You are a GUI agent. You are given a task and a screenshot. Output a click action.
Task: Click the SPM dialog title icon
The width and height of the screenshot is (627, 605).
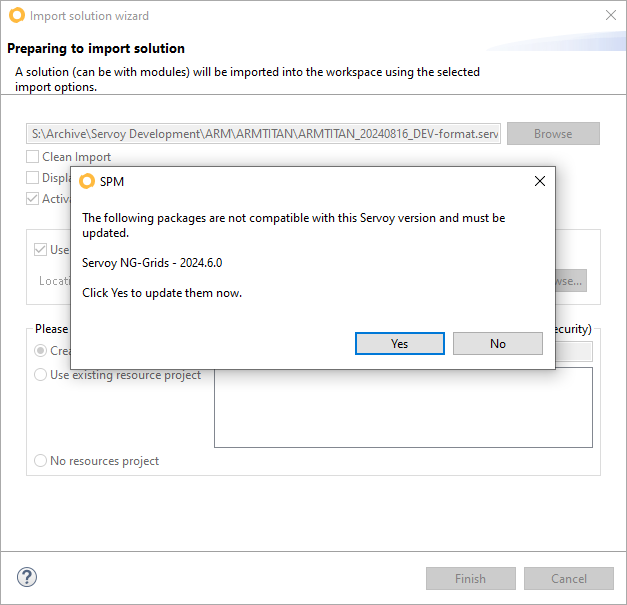(87, 181)
